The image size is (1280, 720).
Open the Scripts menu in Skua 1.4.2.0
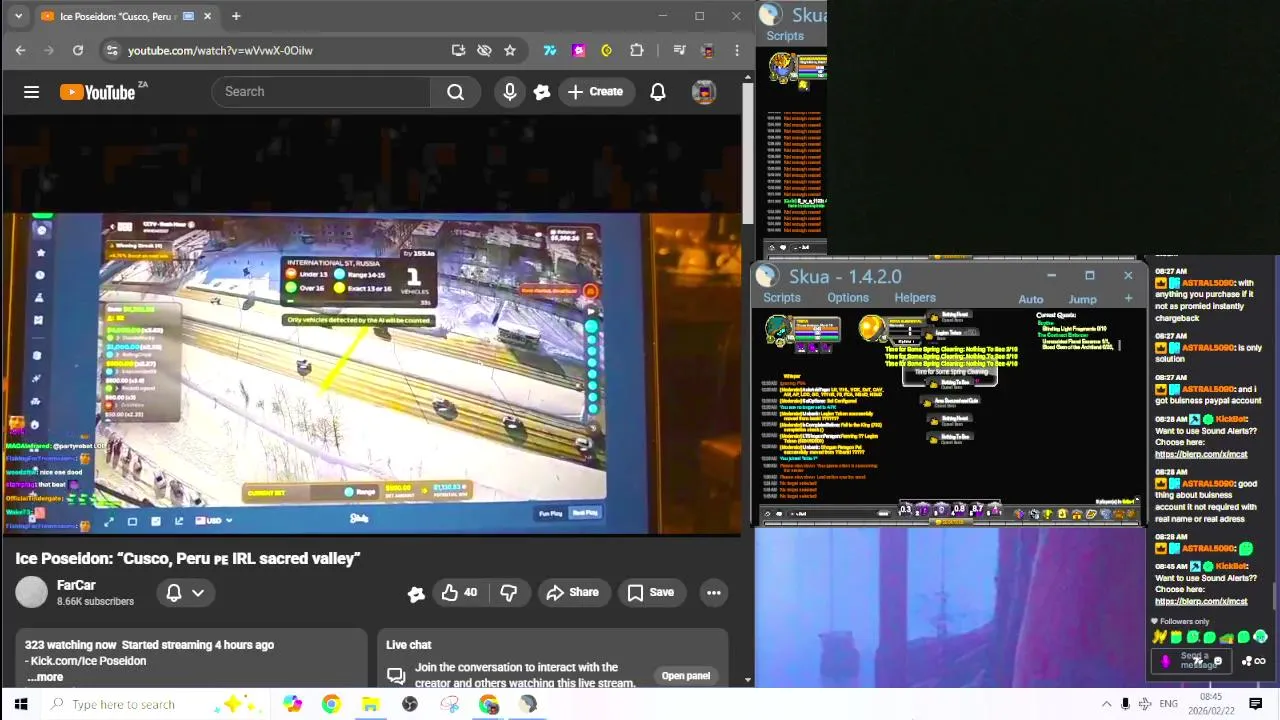click(x=782, y=298)
